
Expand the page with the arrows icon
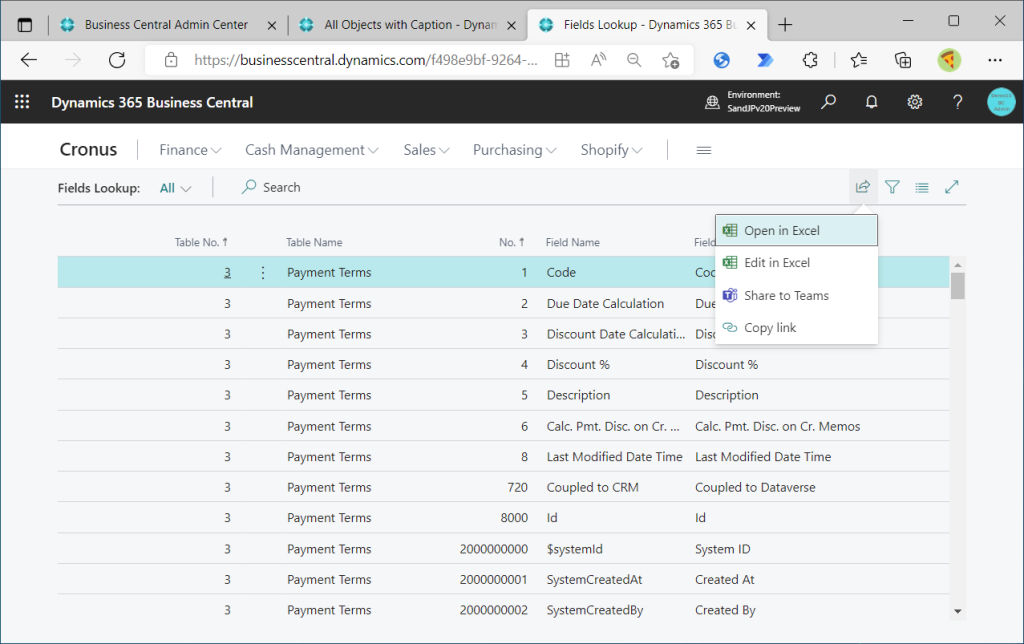[952, 187]
